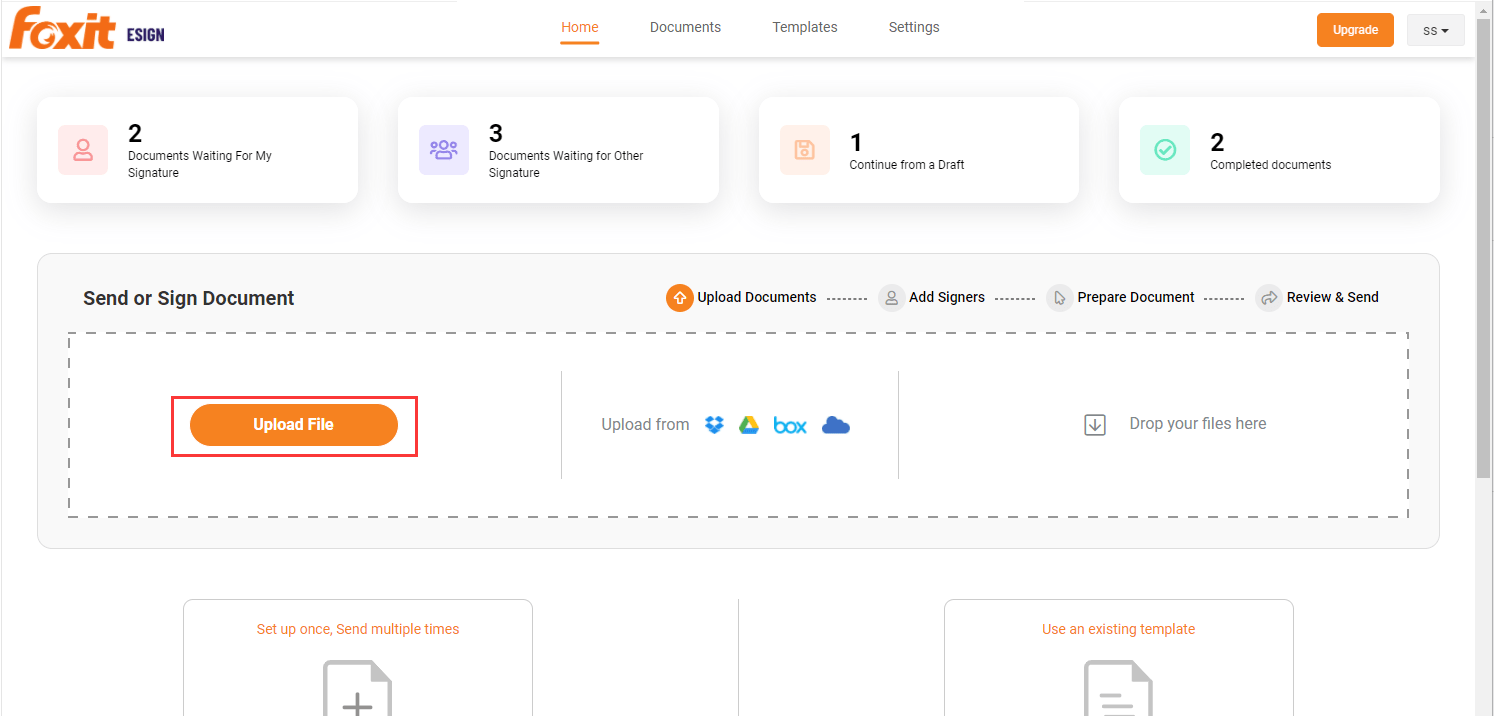Open the Completed documents card icon
This screenshot has height=716, width=1494.
pyautogui.click(x=1165, y=149)
